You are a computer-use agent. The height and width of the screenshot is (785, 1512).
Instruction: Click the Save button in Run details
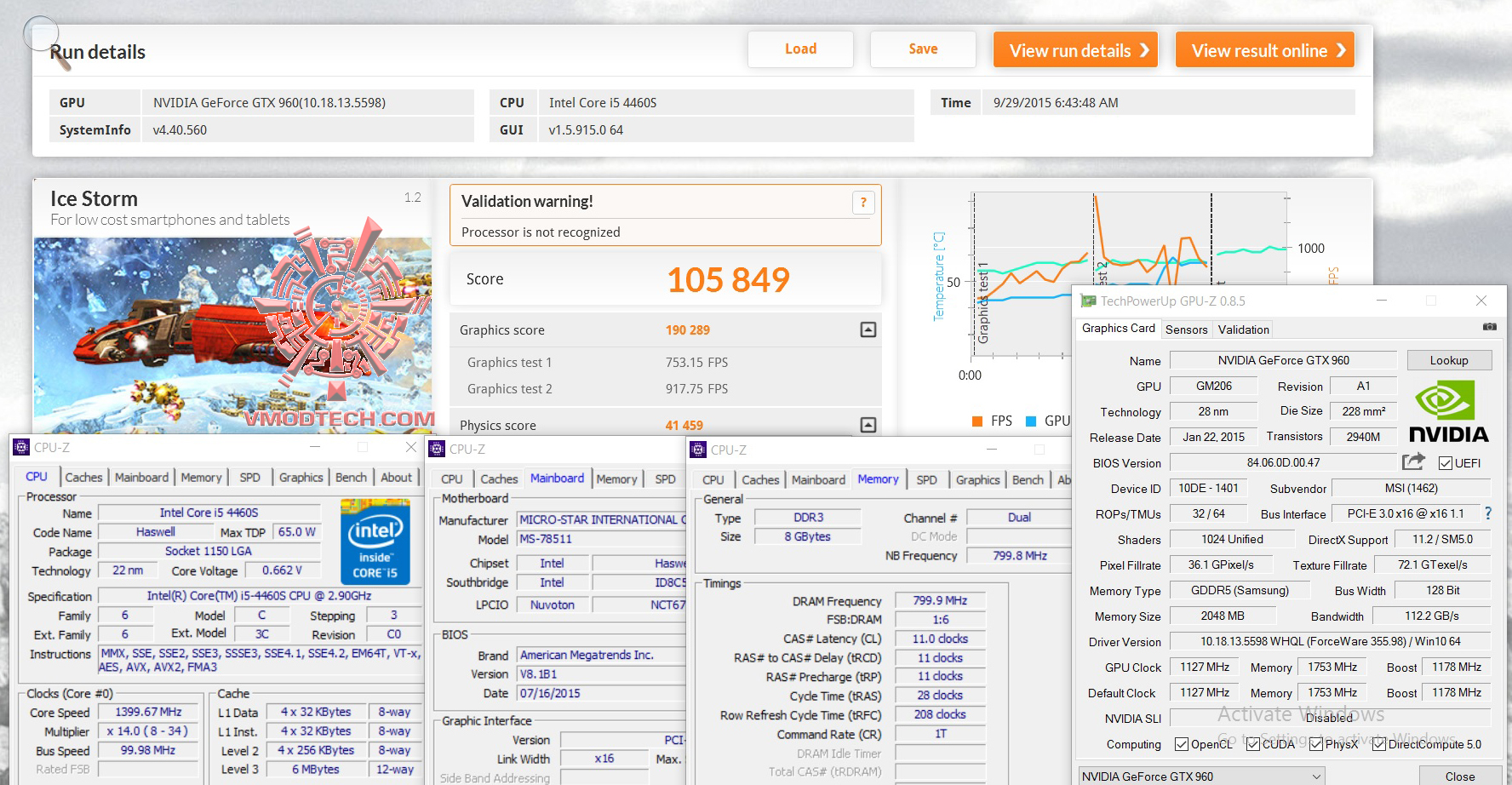923,49
